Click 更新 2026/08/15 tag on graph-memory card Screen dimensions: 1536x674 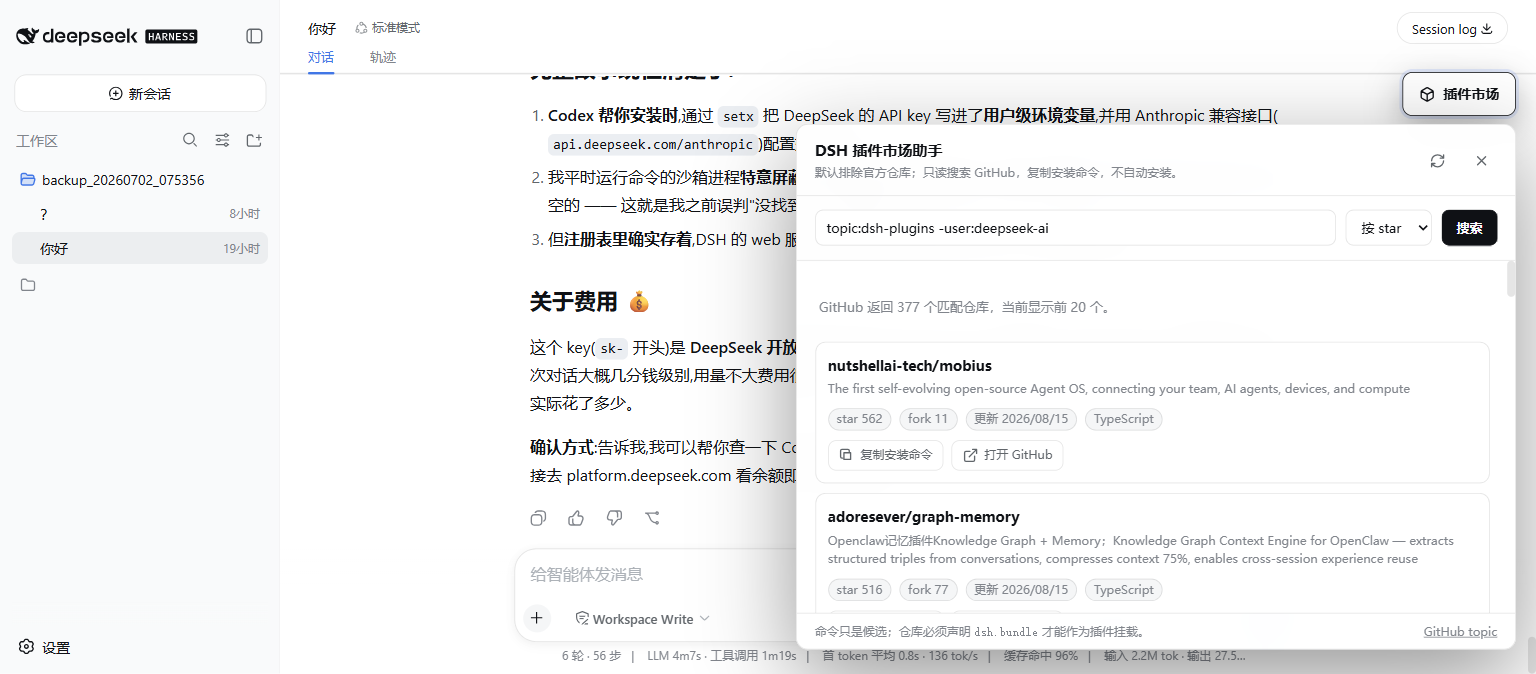coord(1021,590)
